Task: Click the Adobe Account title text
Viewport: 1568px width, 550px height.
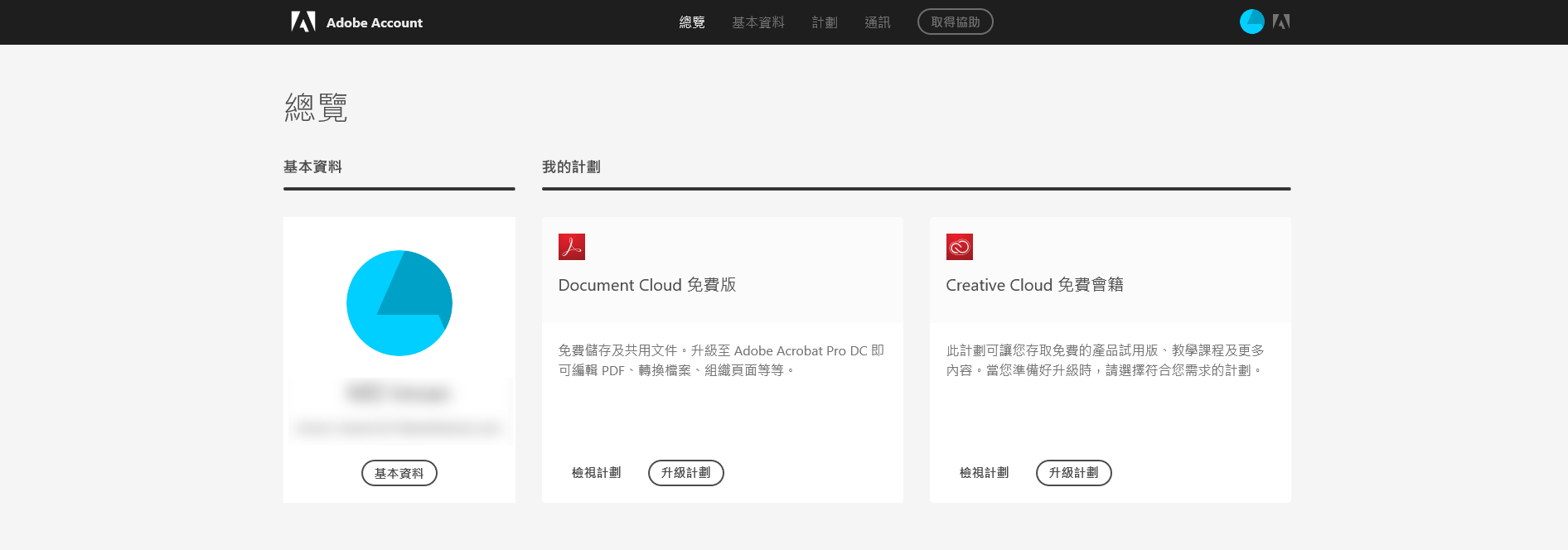Action: tap(375, 22)
